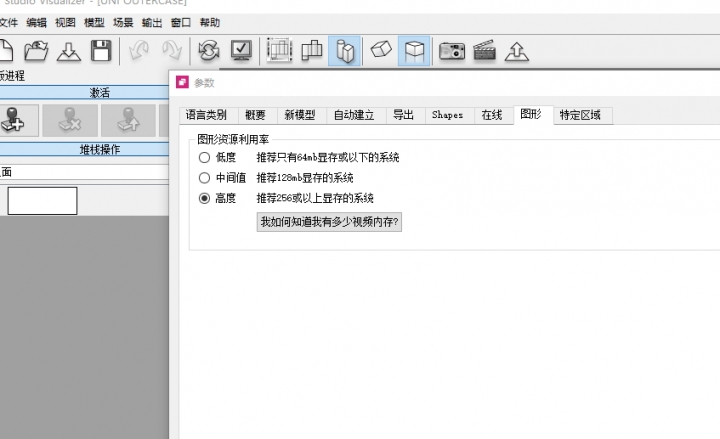Click the export up-arrow tray icon
The height and width of the screenshot is (439, 720).
[x=517, y=50]
